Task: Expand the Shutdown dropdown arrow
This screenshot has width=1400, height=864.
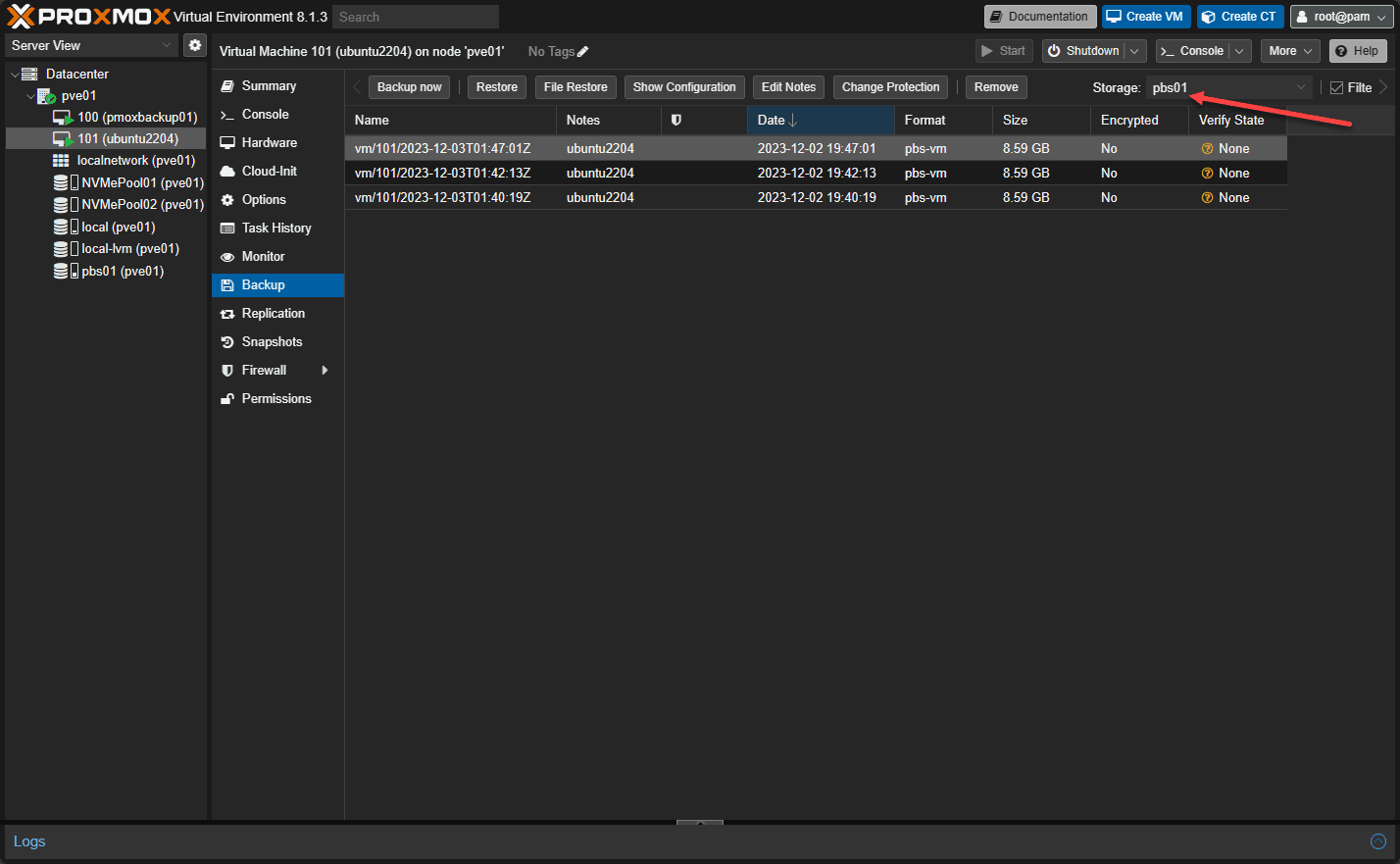Action: pos(1134,51)
